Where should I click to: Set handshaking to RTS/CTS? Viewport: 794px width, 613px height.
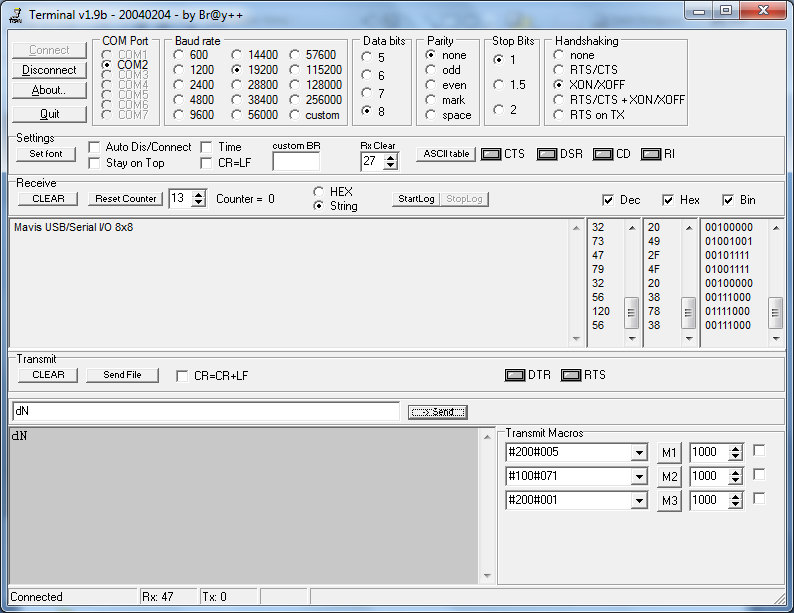point(559,70)
